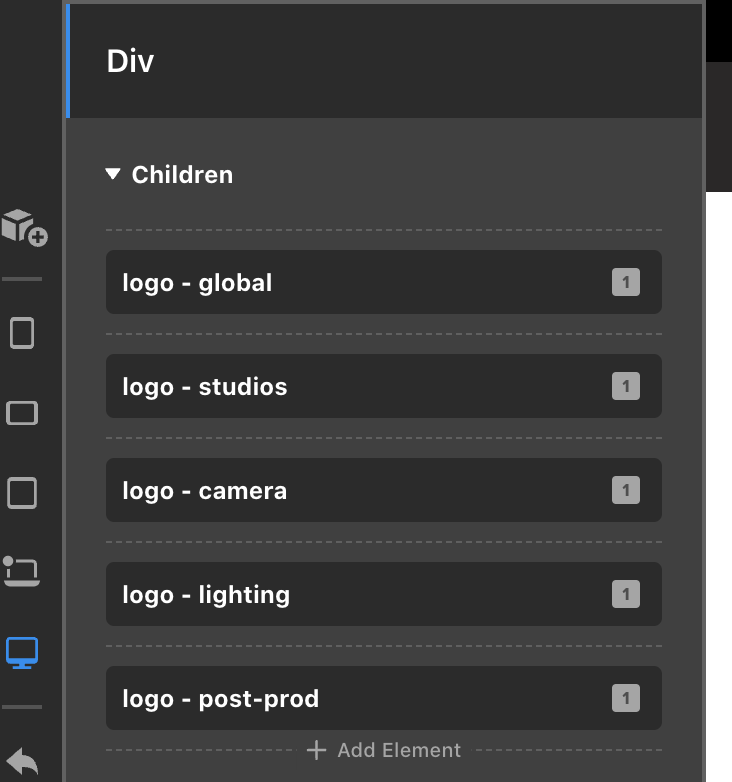Click the count badge on logo - studios

pyautogui.click(x=626, y=386)
